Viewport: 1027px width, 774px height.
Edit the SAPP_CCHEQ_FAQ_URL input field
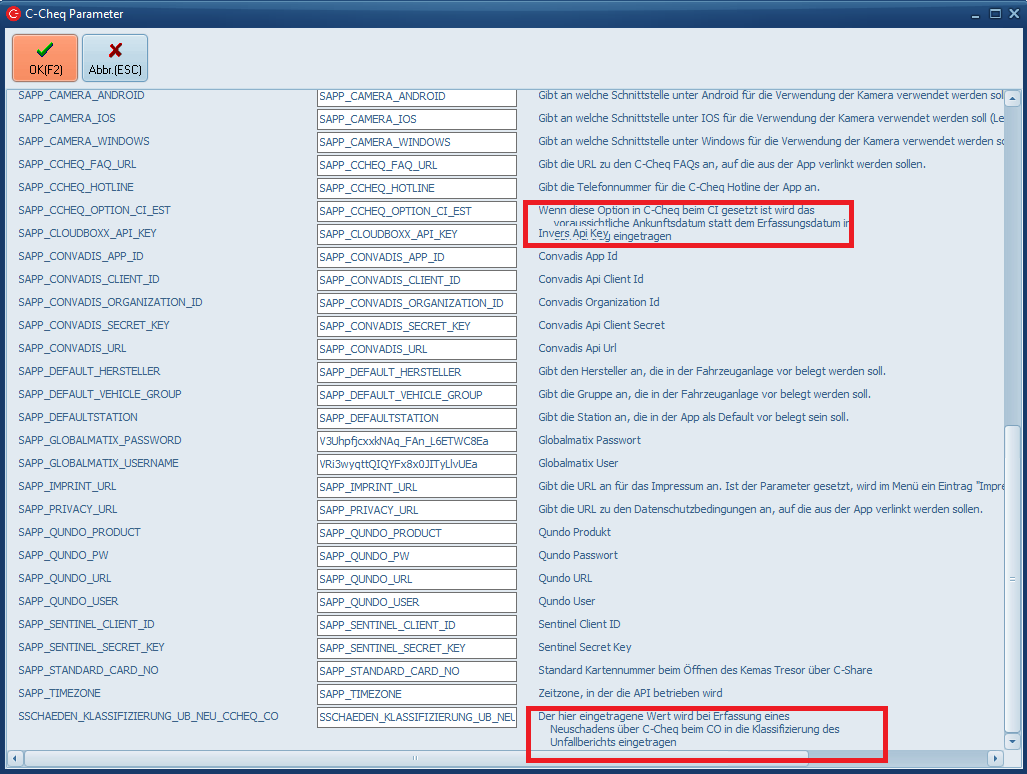416,165
